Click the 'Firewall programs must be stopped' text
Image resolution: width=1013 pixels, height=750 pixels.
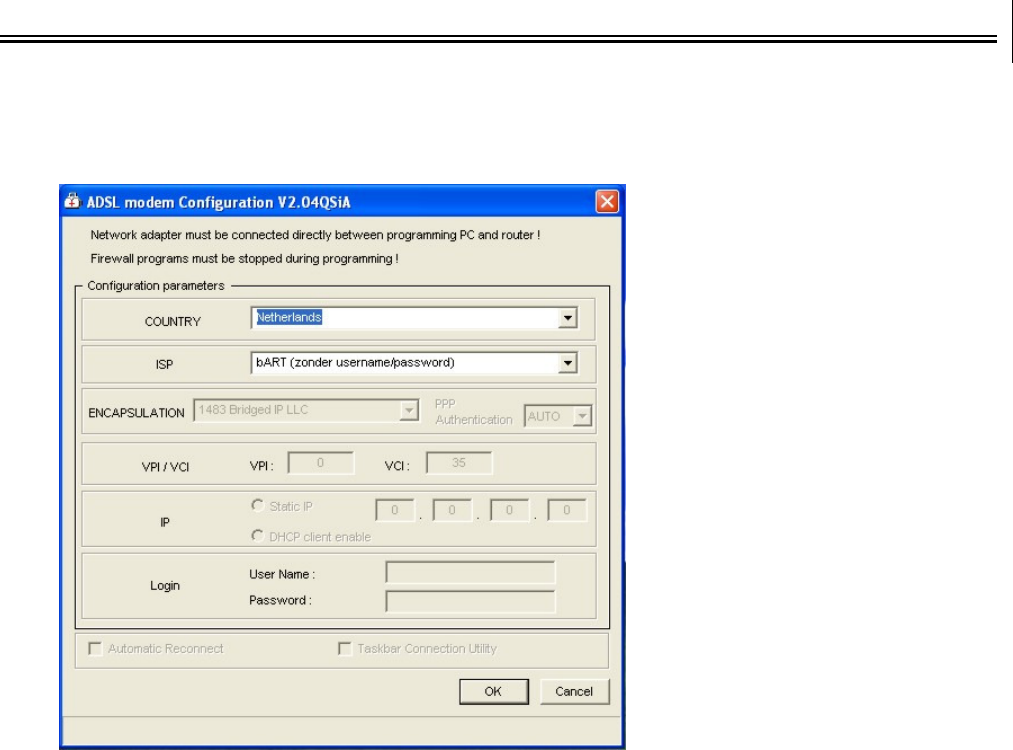[x=244, y=258]
